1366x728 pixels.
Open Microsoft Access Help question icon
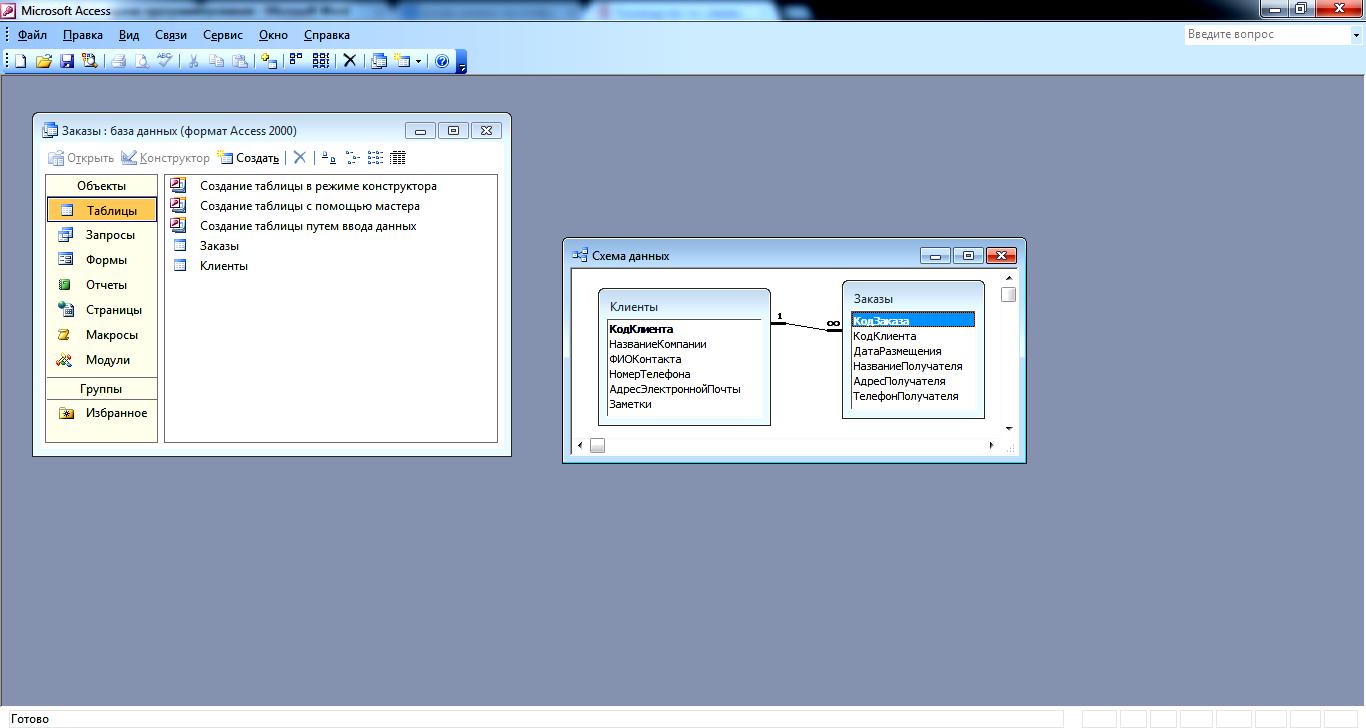coord(442,61)
